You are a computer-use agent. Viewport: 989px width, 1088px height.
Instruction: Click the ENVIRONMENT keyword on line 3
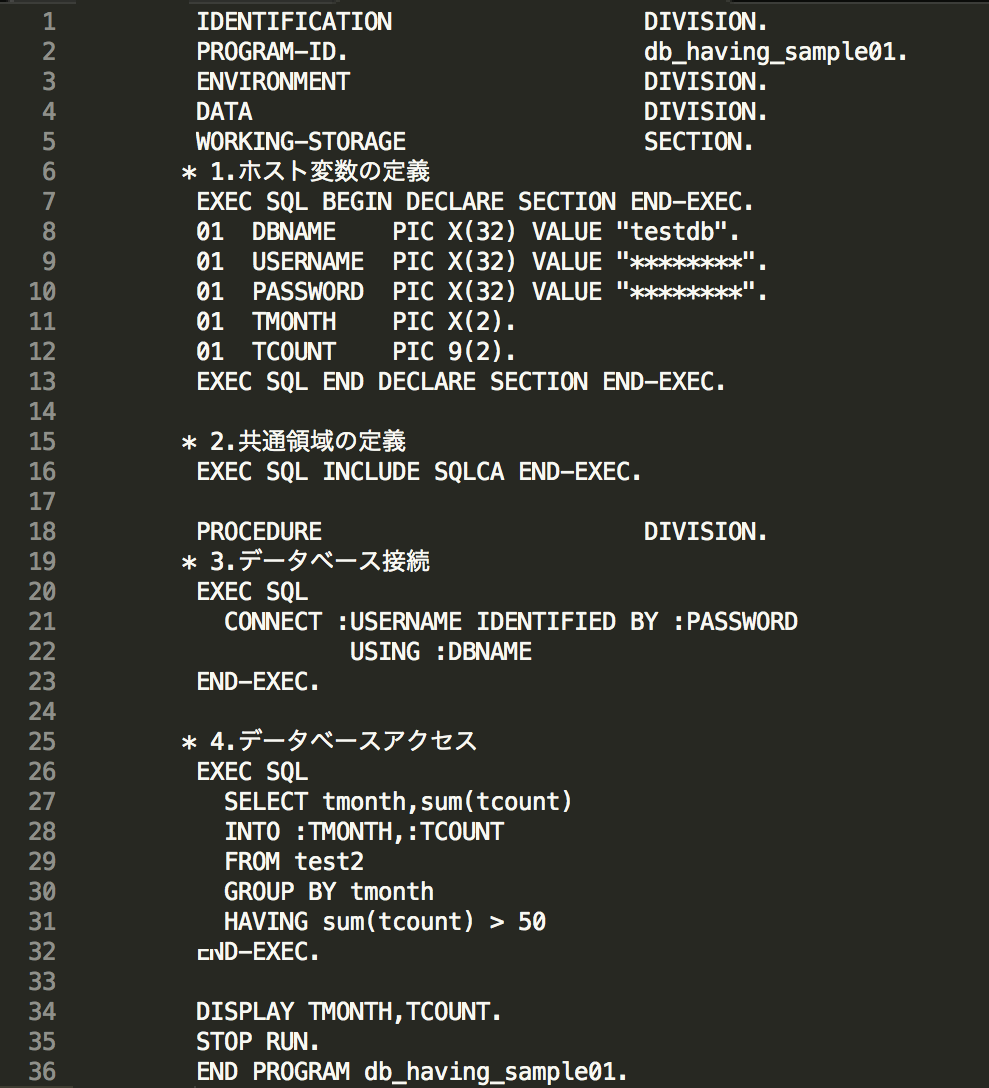click(x=273, y=81)
